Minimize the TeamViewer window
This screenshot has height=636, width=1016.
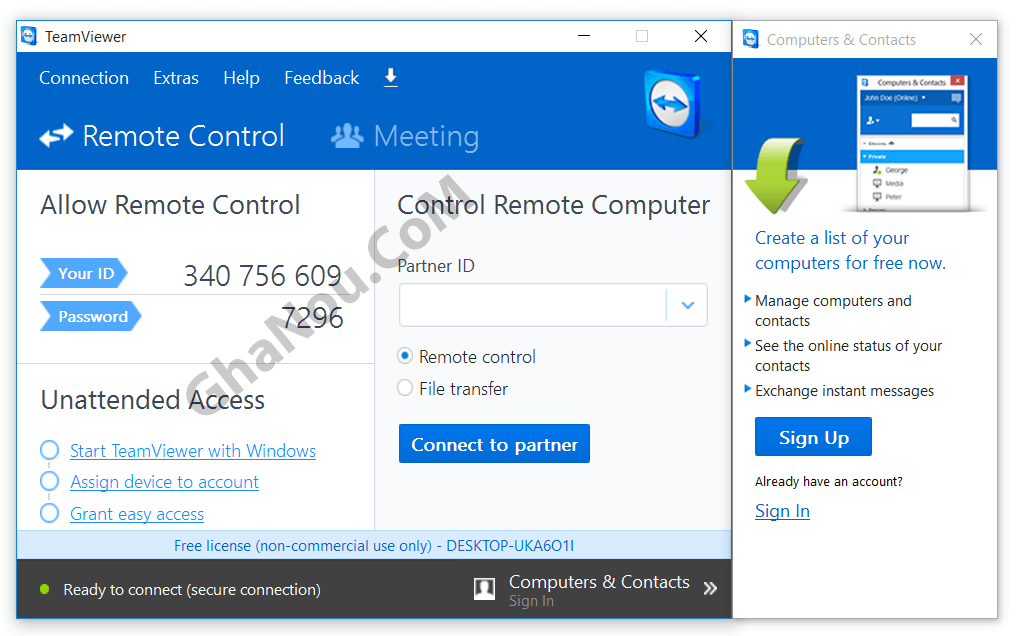coord(584,36)
